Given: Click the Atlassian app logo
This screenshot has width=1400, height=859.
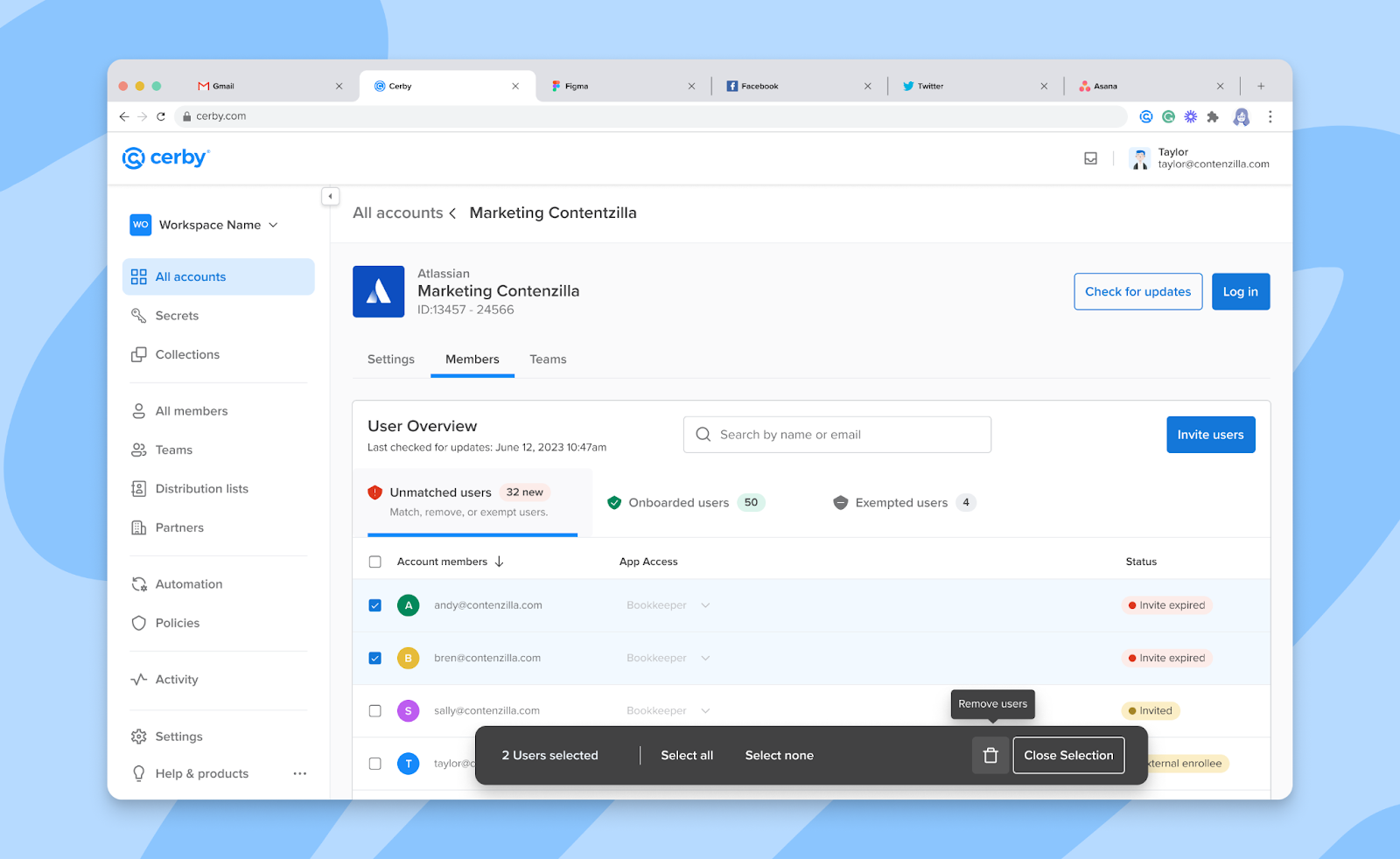Looking at the screenshot, I should pos(378,291).
